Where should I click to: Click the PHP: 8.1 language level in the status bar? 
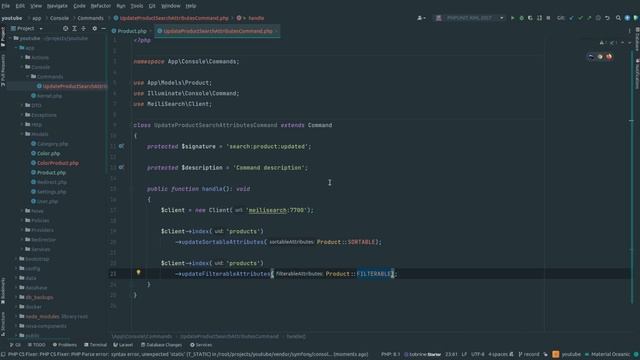(391, 354)
